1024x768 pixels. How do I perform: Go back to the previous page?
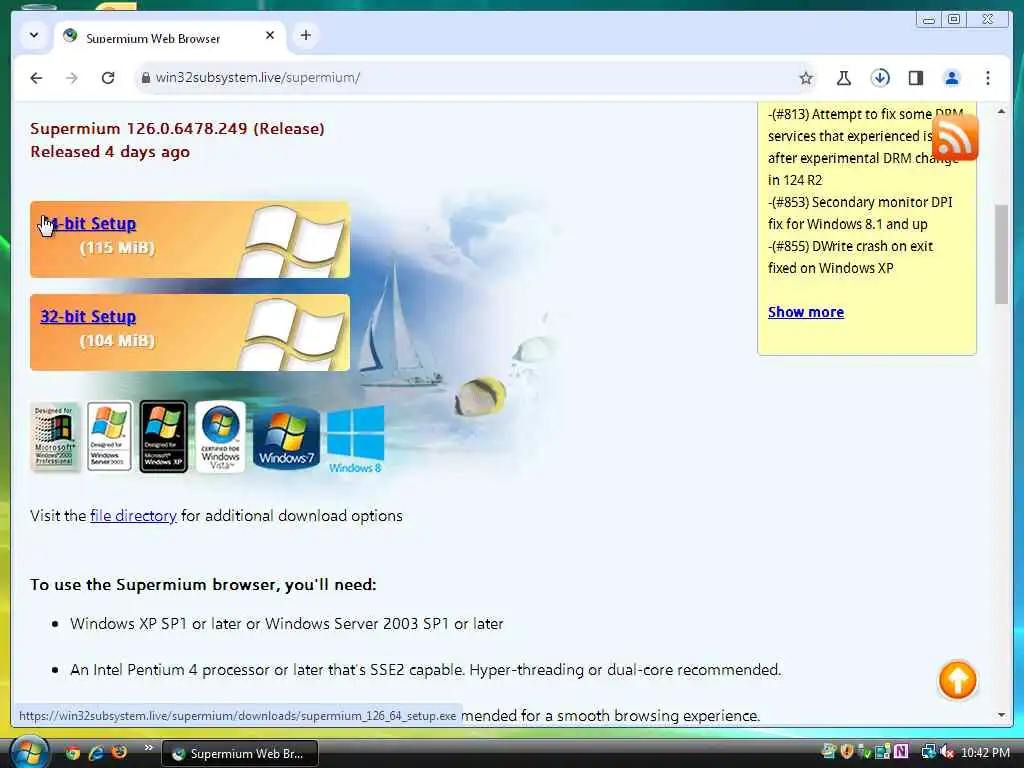(x=36, y=78)
